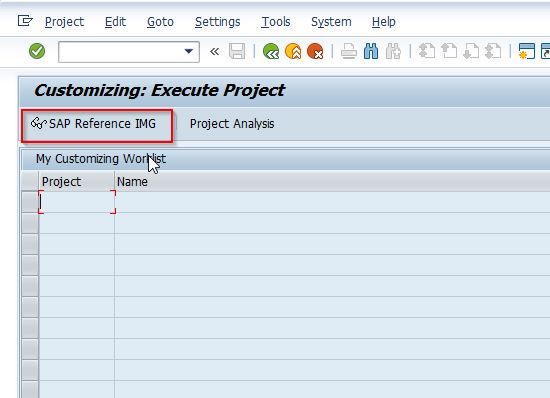Screen dimensions: 550x398
Task: Click the Find Next binoculars icon
Action: point(393,52)
